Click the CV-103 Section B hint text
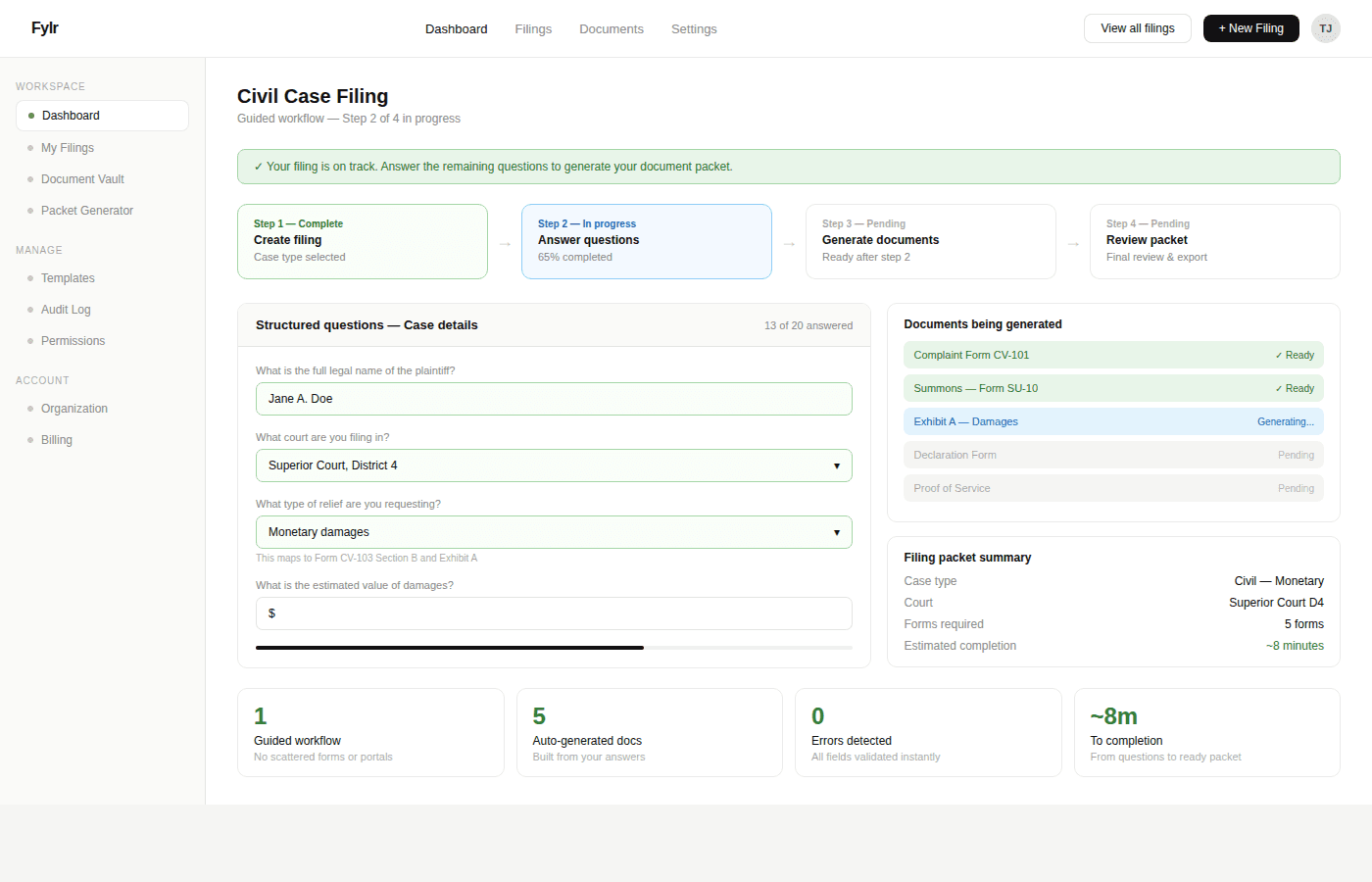Screen dimensions: 1372x882 pos(367,559)
